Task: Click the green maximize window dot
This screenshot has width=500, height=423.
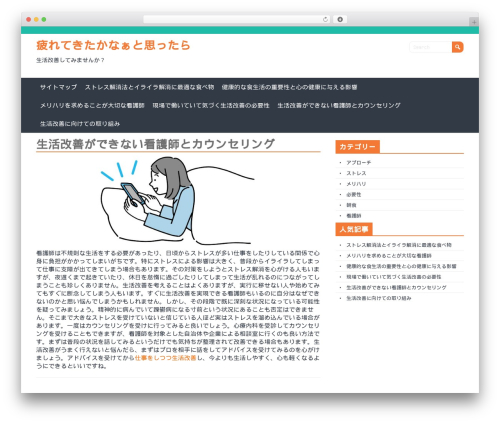Action: [44, 19]
